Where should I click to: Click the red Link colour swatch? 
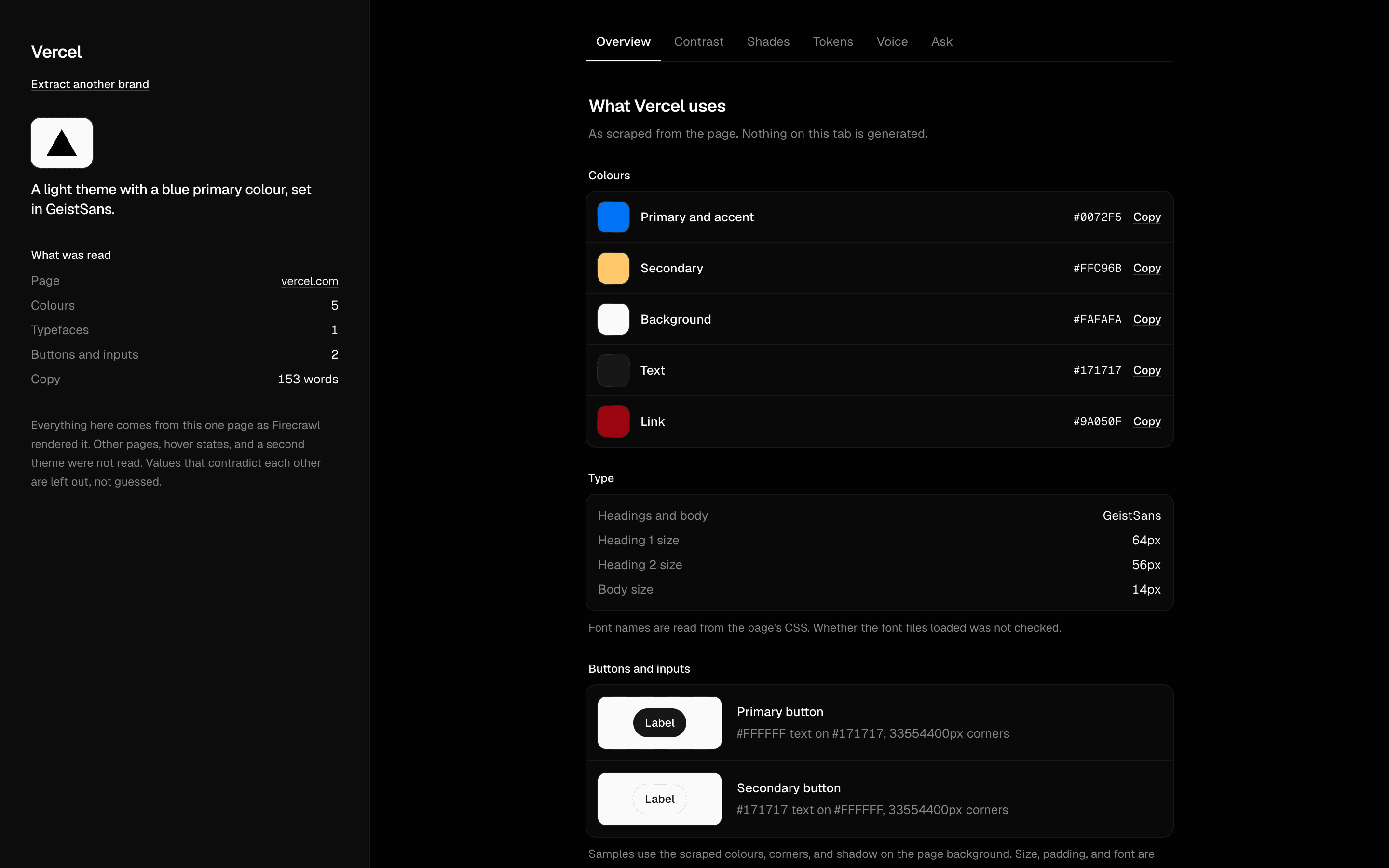pyautogui.click(x=613, y=421)
